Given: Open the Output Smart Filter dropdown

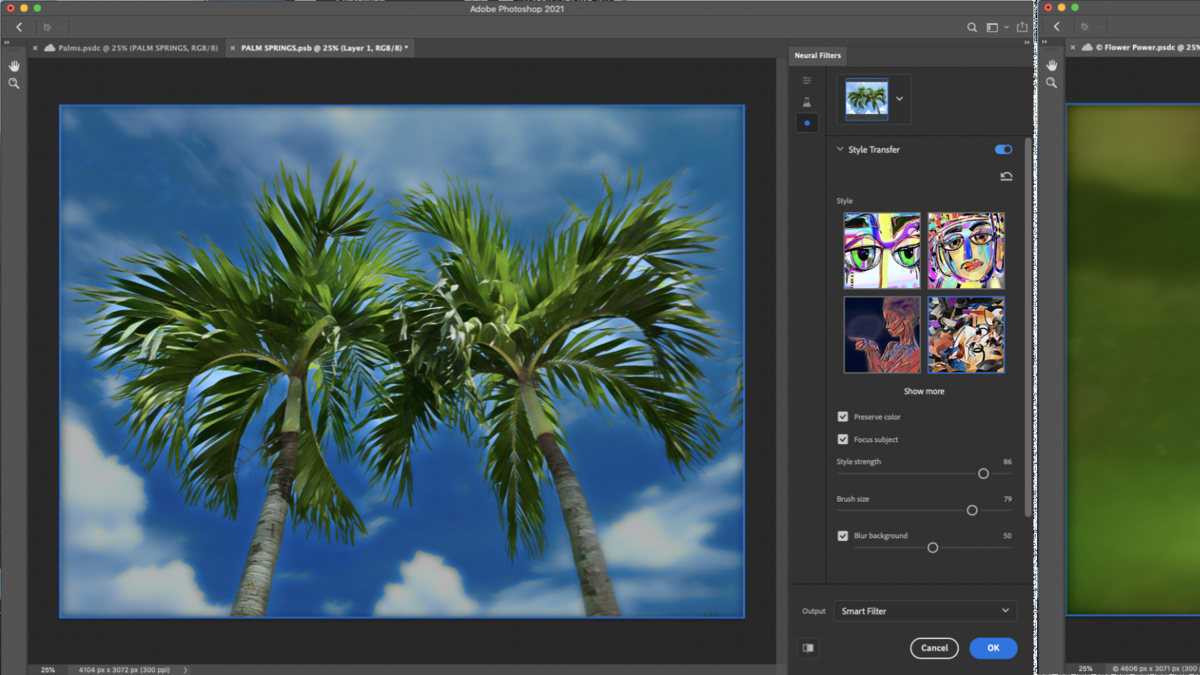Looking at the screenshot, I should (925, 611).
